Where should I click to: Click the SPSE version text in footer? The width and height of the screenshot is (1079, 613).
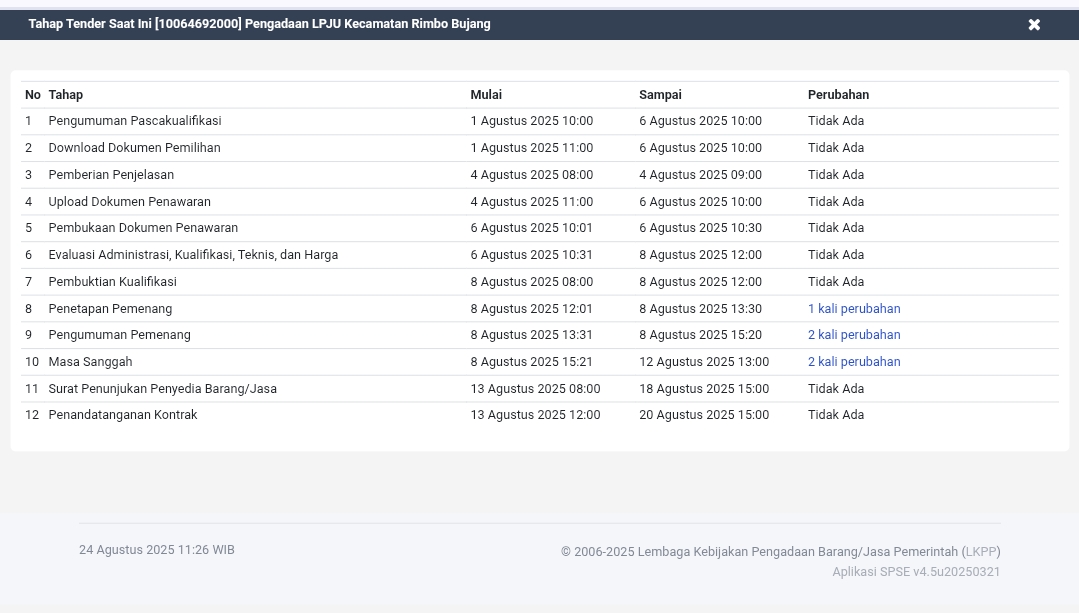coord(916,571)
